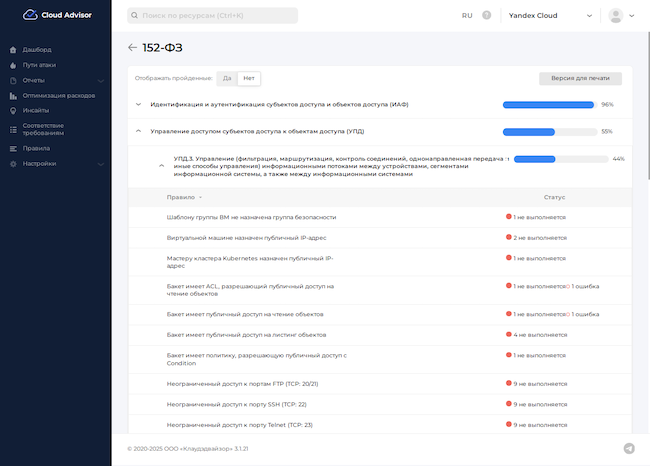Expand the Идентификация и аутентификация section

click(137, 104)
